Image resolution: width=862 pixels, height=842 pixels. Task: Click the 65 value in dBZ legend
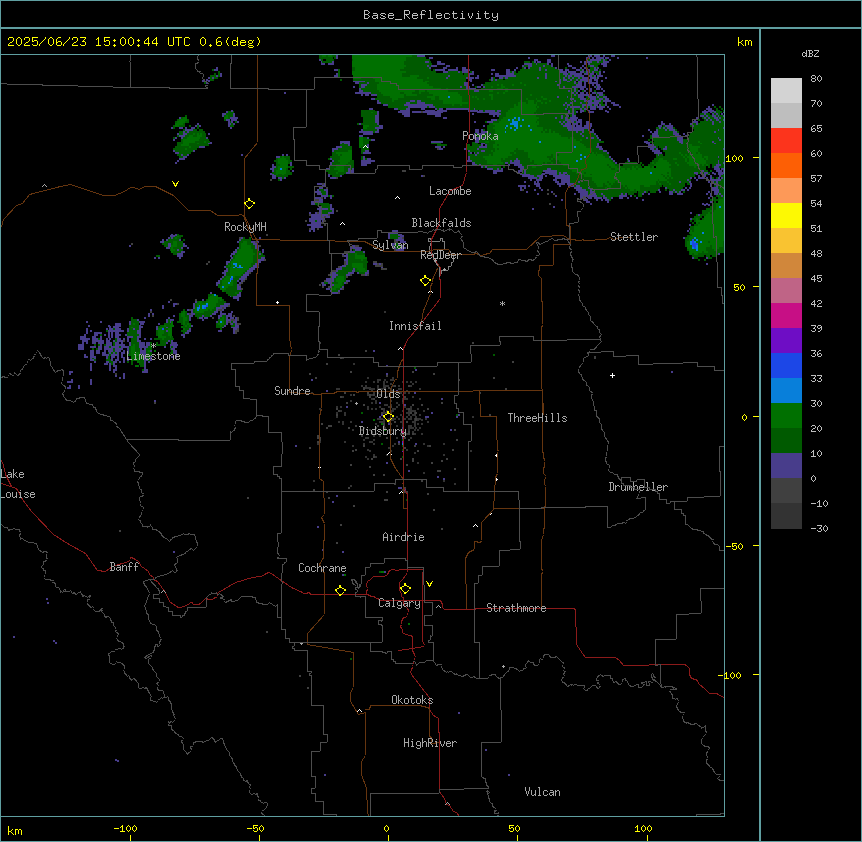tap(816, 129)
